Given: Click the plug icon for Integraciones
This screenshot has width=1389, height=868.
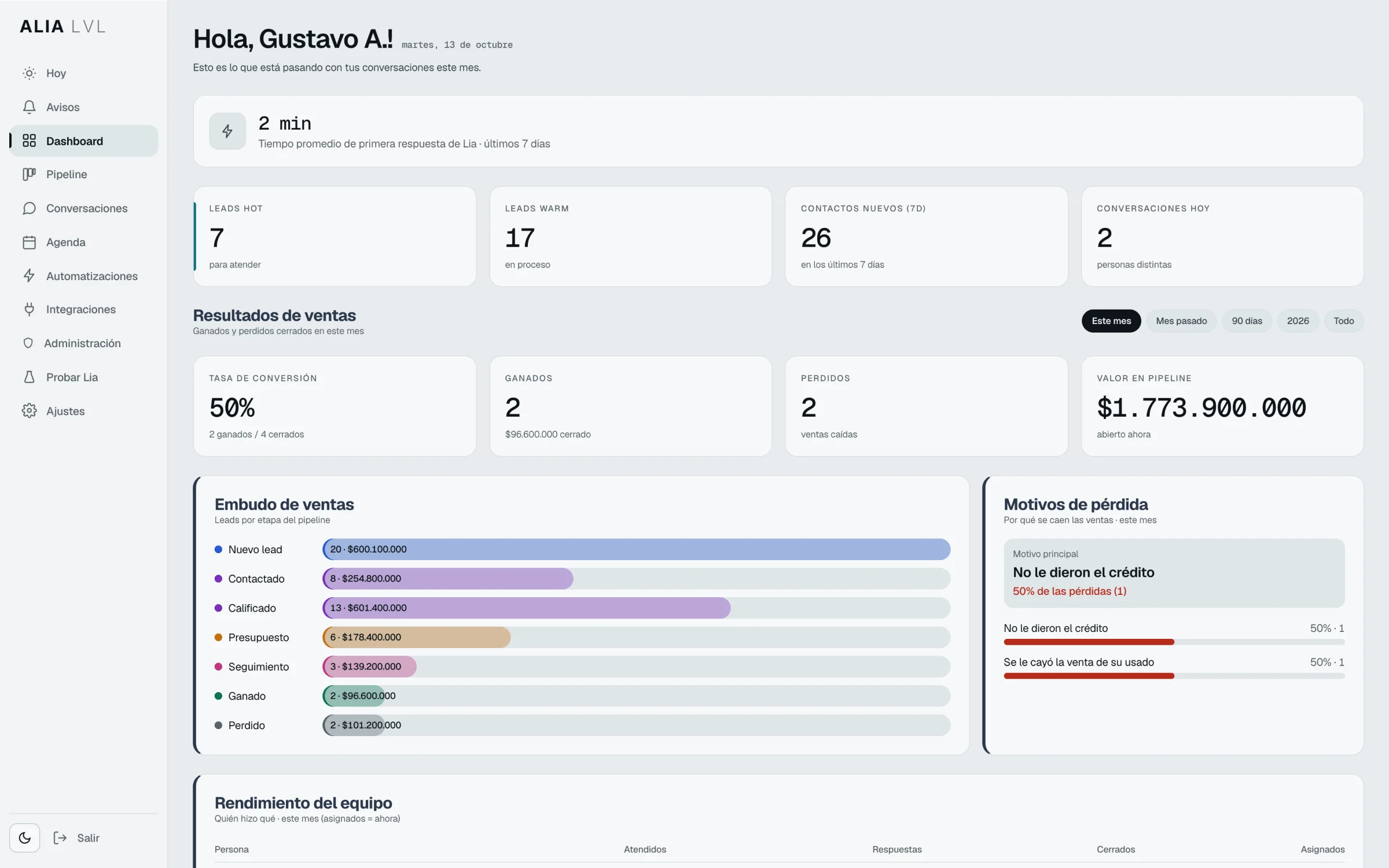Looking at the screenshot, I should point(29,310).
